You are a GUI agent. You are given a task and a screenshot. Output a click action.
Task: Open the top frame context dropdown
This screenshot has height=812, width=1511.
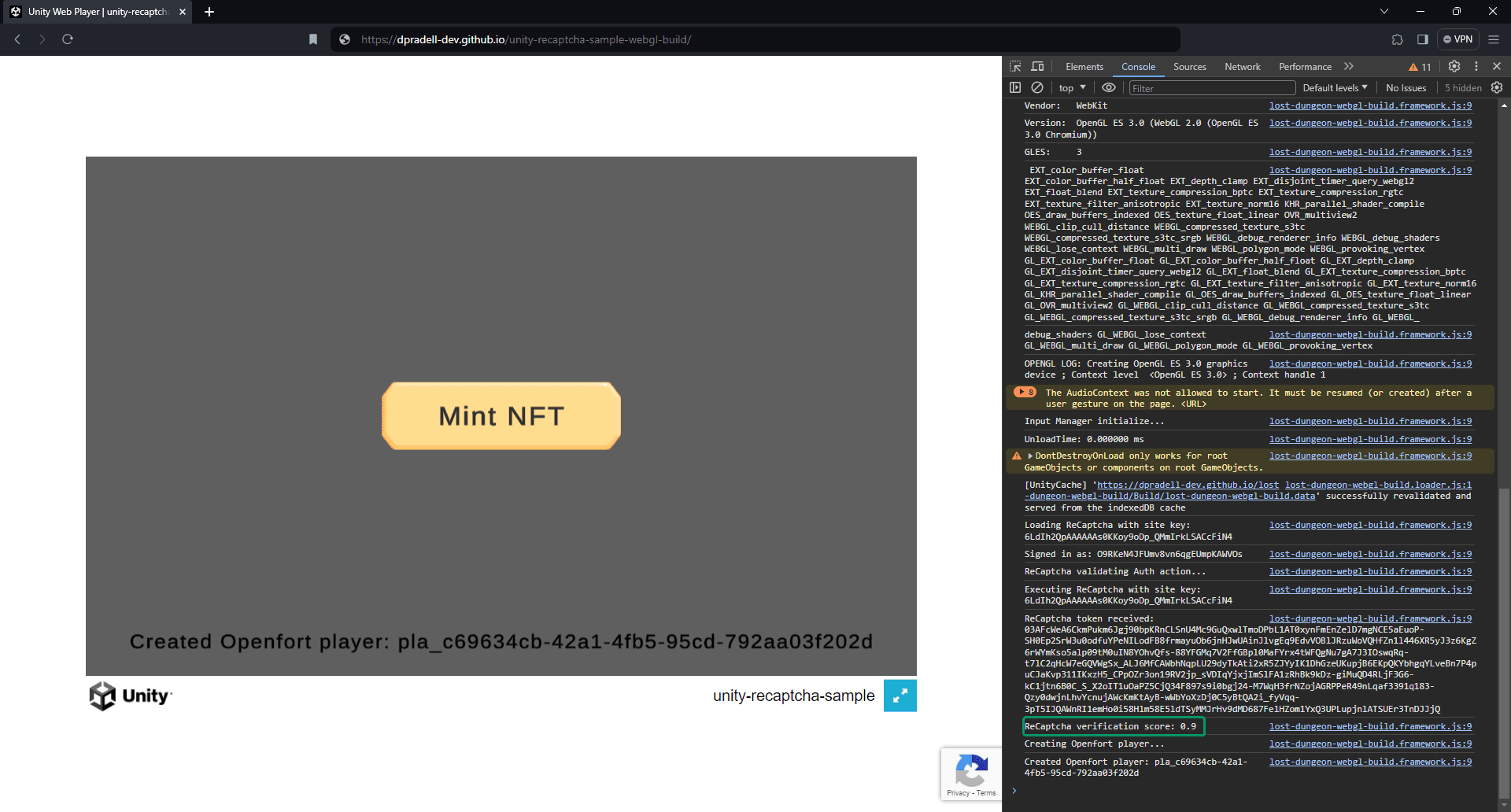click(1070, 87)
